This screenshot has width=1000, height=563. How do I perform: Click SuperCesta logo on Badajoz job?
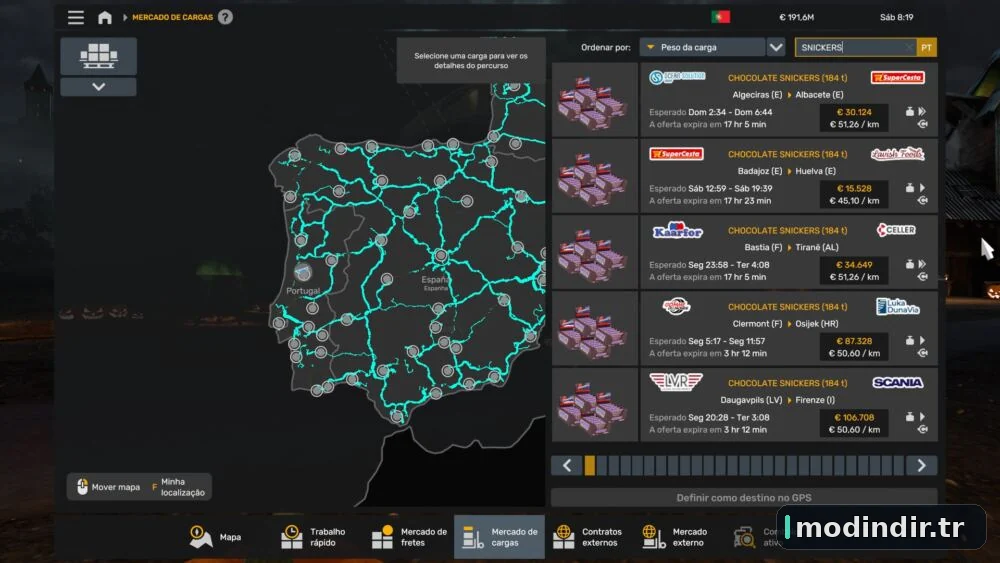click(x=676, y=154)
